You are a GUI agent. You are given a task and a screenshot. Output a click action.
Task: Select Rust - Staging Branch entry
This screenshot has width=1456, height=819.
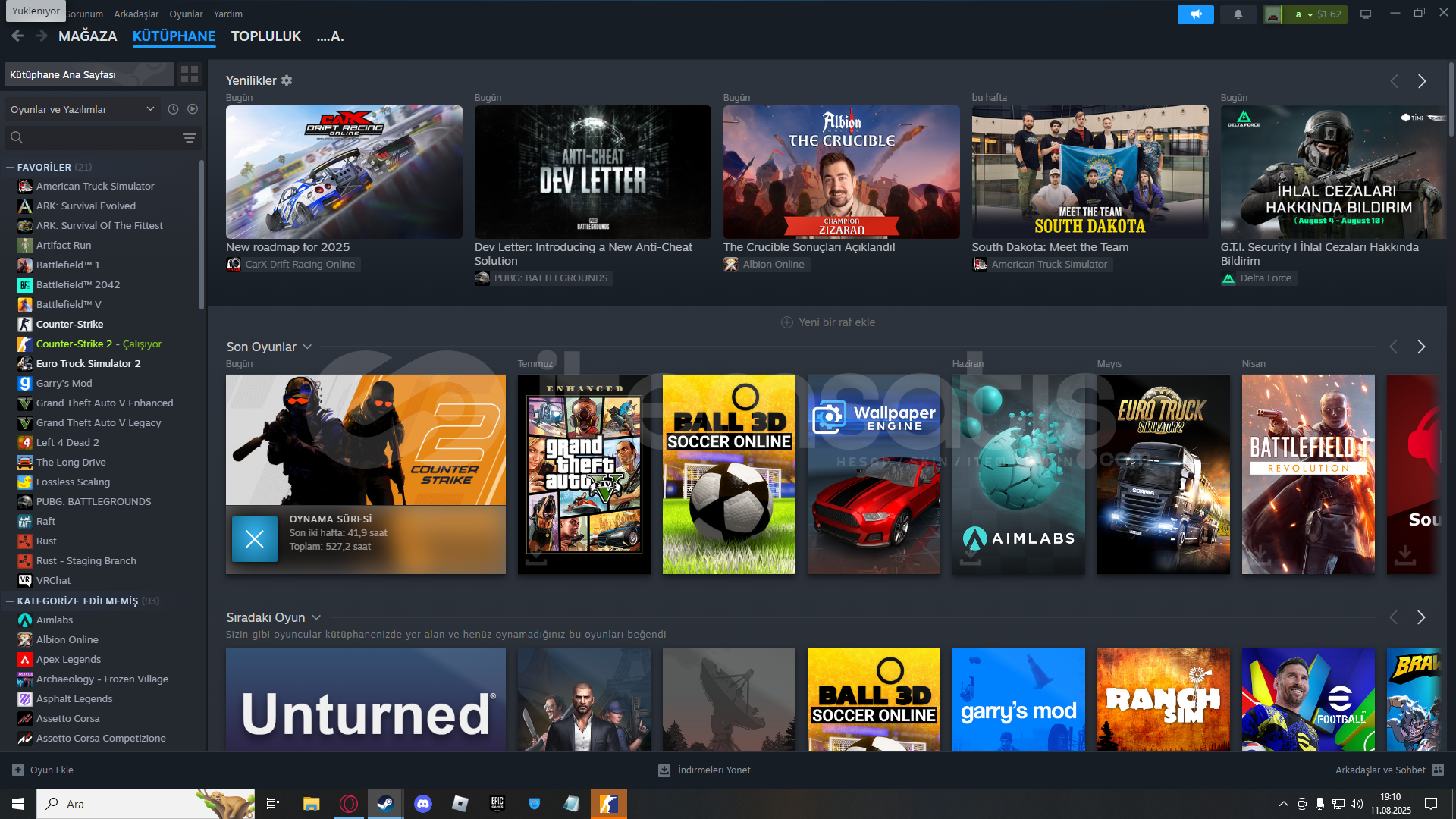tap(86, 560)
